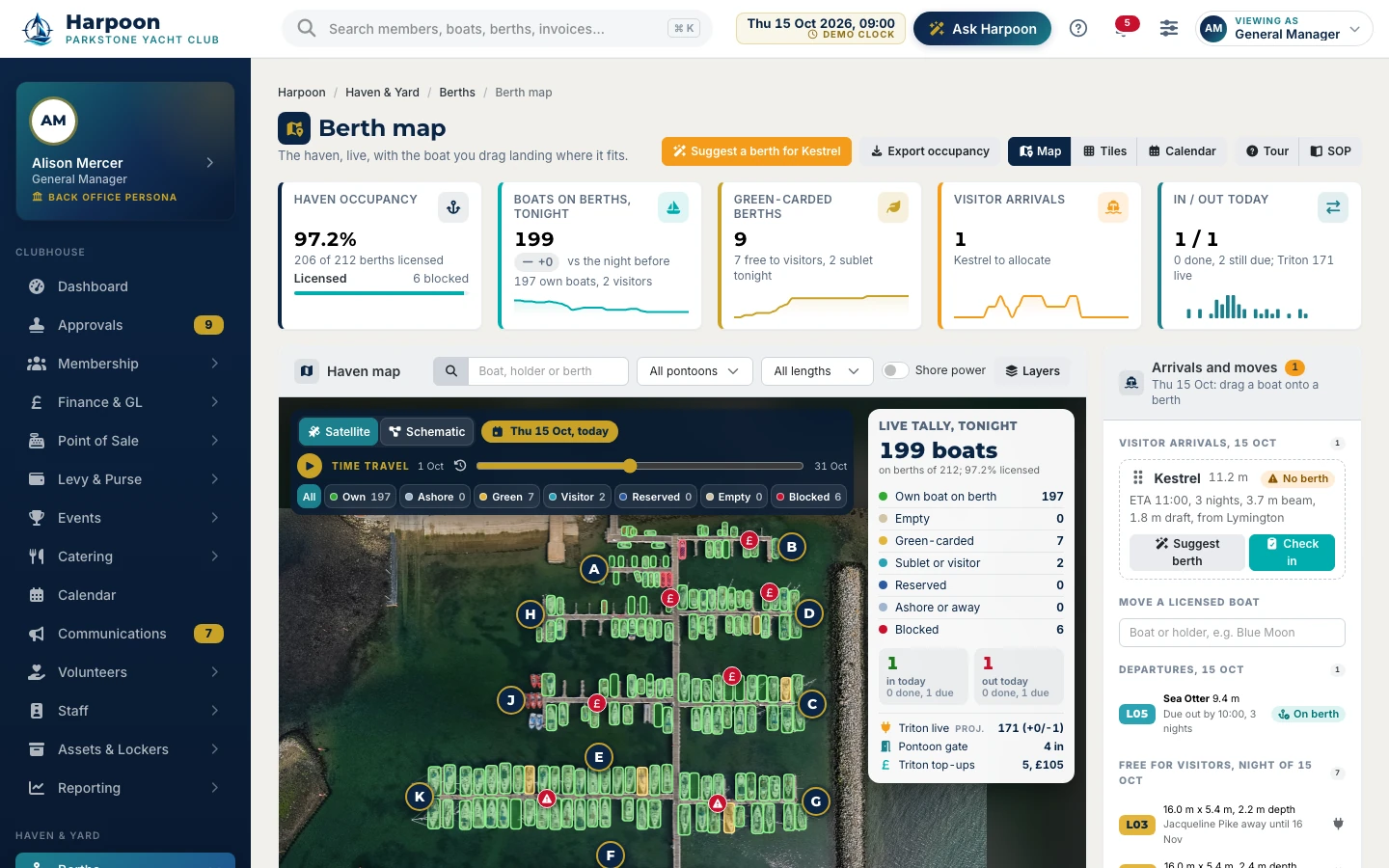
Task: Open notifications with 5 badge
Action: pyautogui.click(x=1123, y=28)
